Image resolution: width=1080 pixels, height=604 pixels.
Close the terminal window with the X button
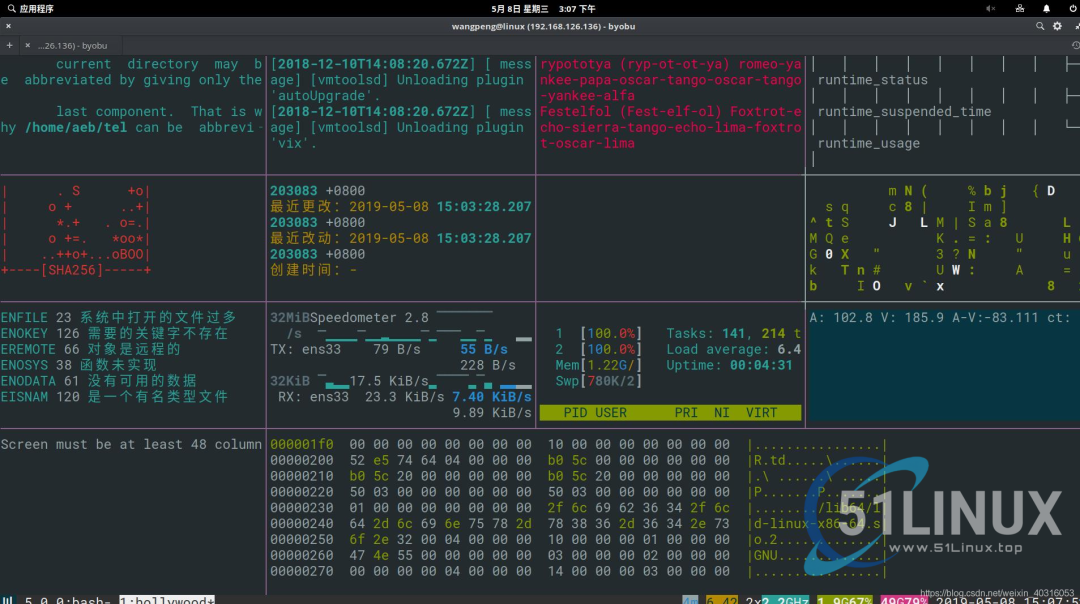click(8, 26)
